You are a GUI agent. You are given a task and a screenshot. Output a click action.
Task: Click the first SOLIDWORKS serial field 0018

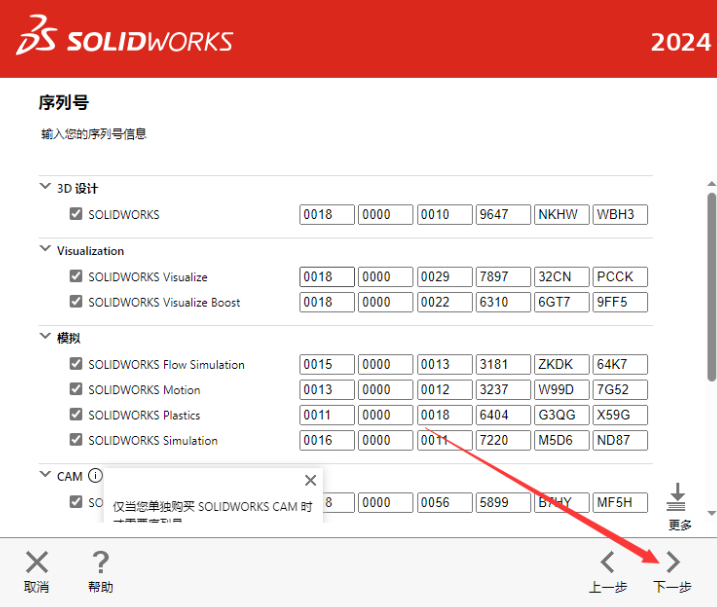pos(327,215)
